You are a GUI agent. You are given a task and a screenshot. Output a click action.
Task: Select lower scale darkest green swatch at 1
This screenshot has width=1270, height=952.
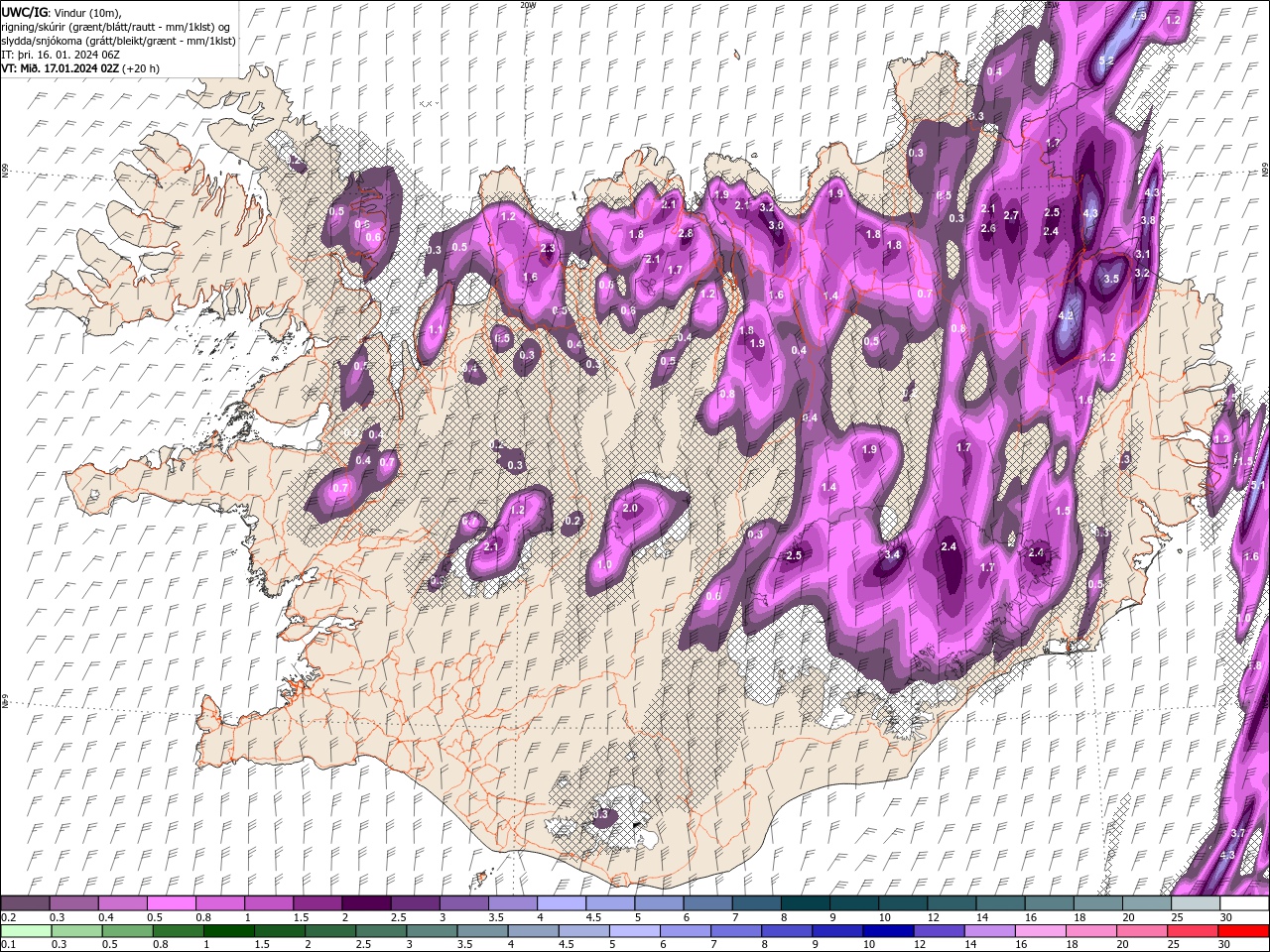[x=227, y=931]
